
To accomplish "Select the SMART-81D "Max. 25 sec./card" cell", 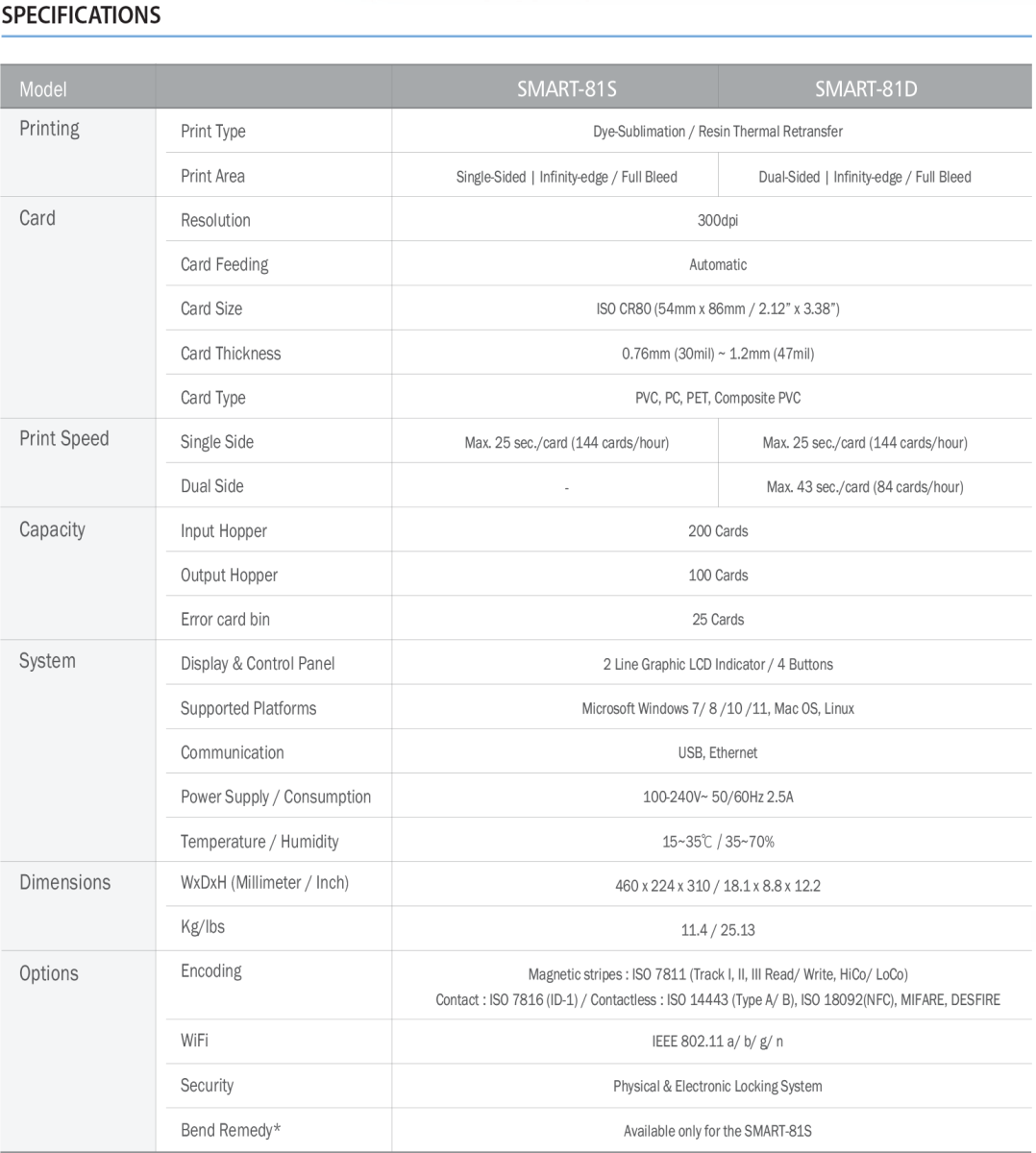I will (x=865, y=443).
